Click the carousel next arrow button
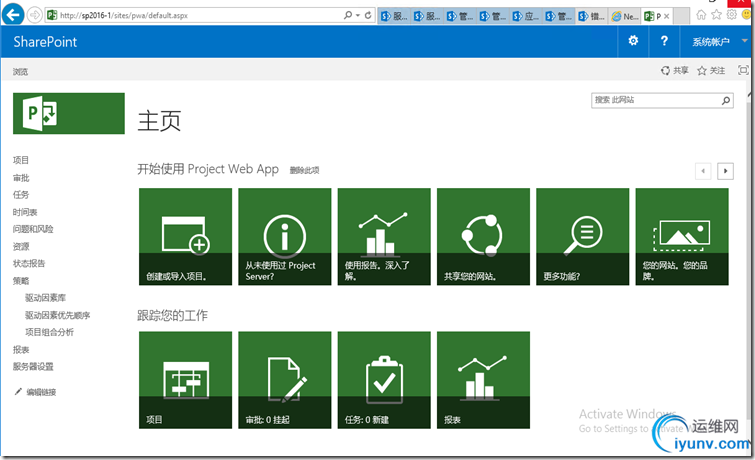Screen dimensions: 755x460 pos(725,171)
